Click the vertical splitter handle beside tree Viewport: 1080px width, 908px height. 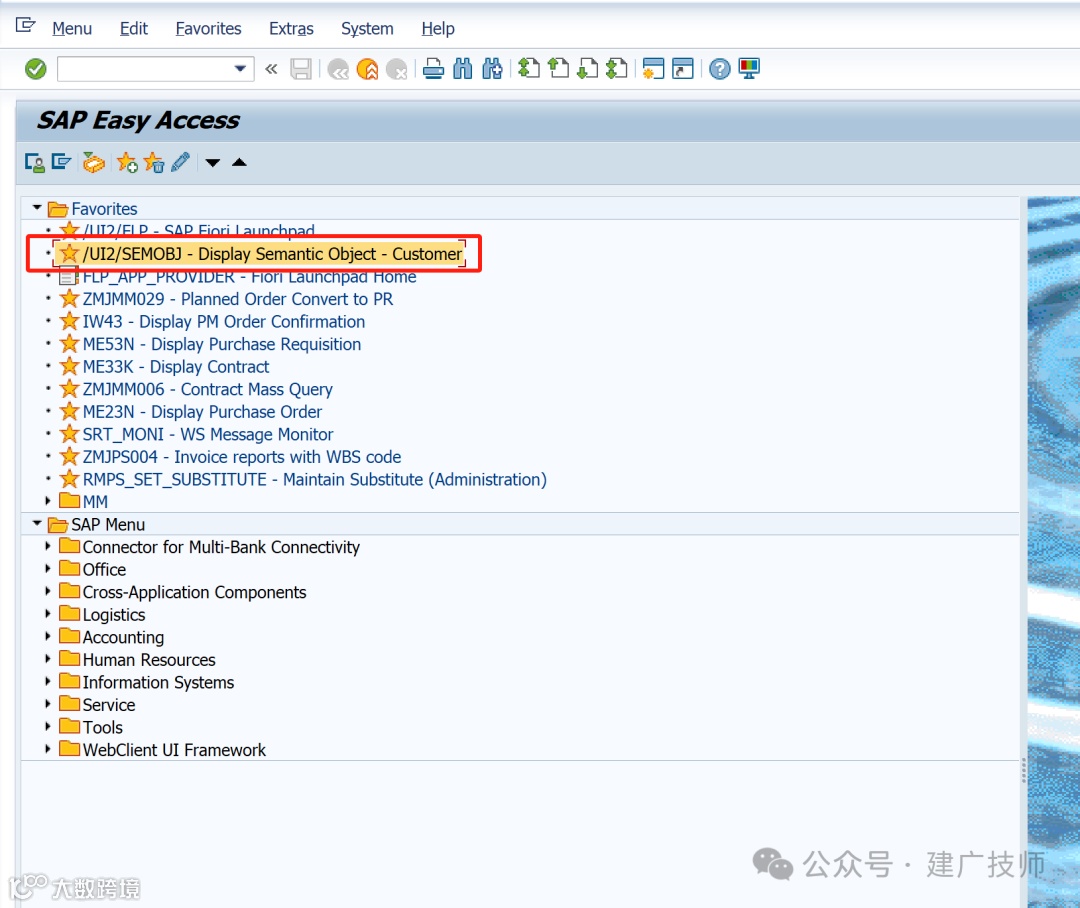pos(1024,770)
